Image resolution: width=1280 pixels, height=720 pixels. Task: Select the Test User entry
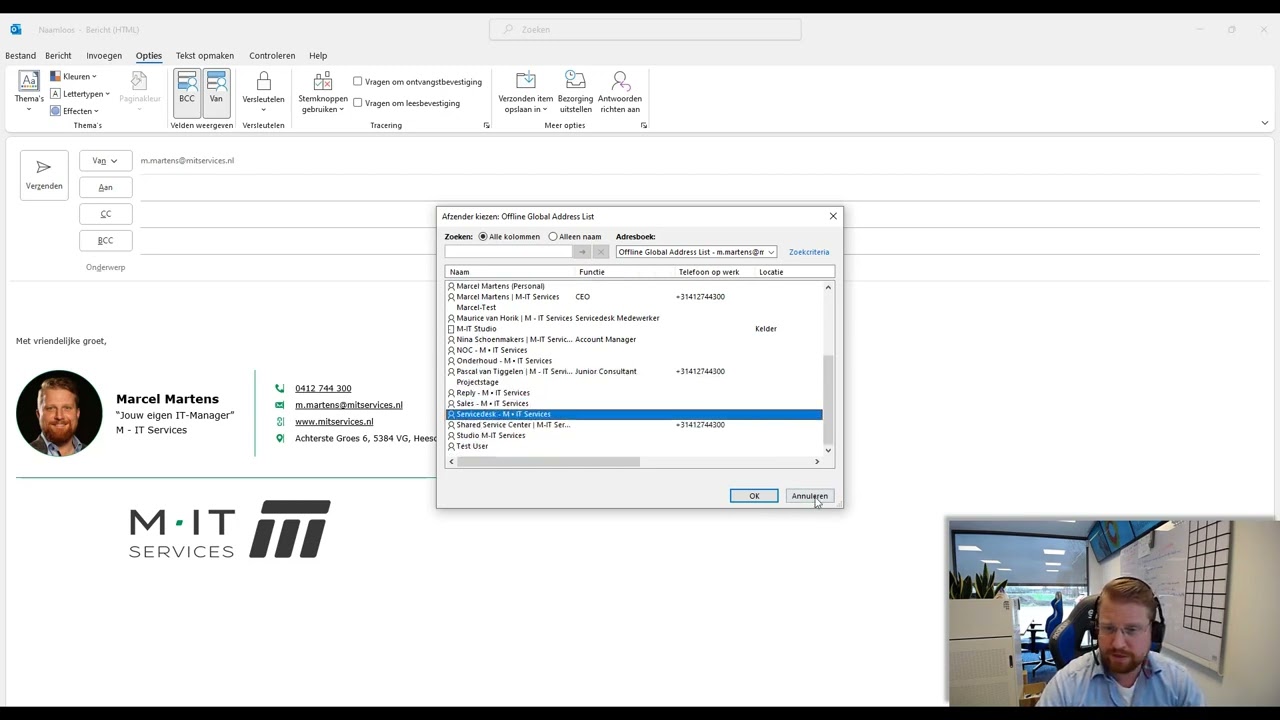point(634,446)
